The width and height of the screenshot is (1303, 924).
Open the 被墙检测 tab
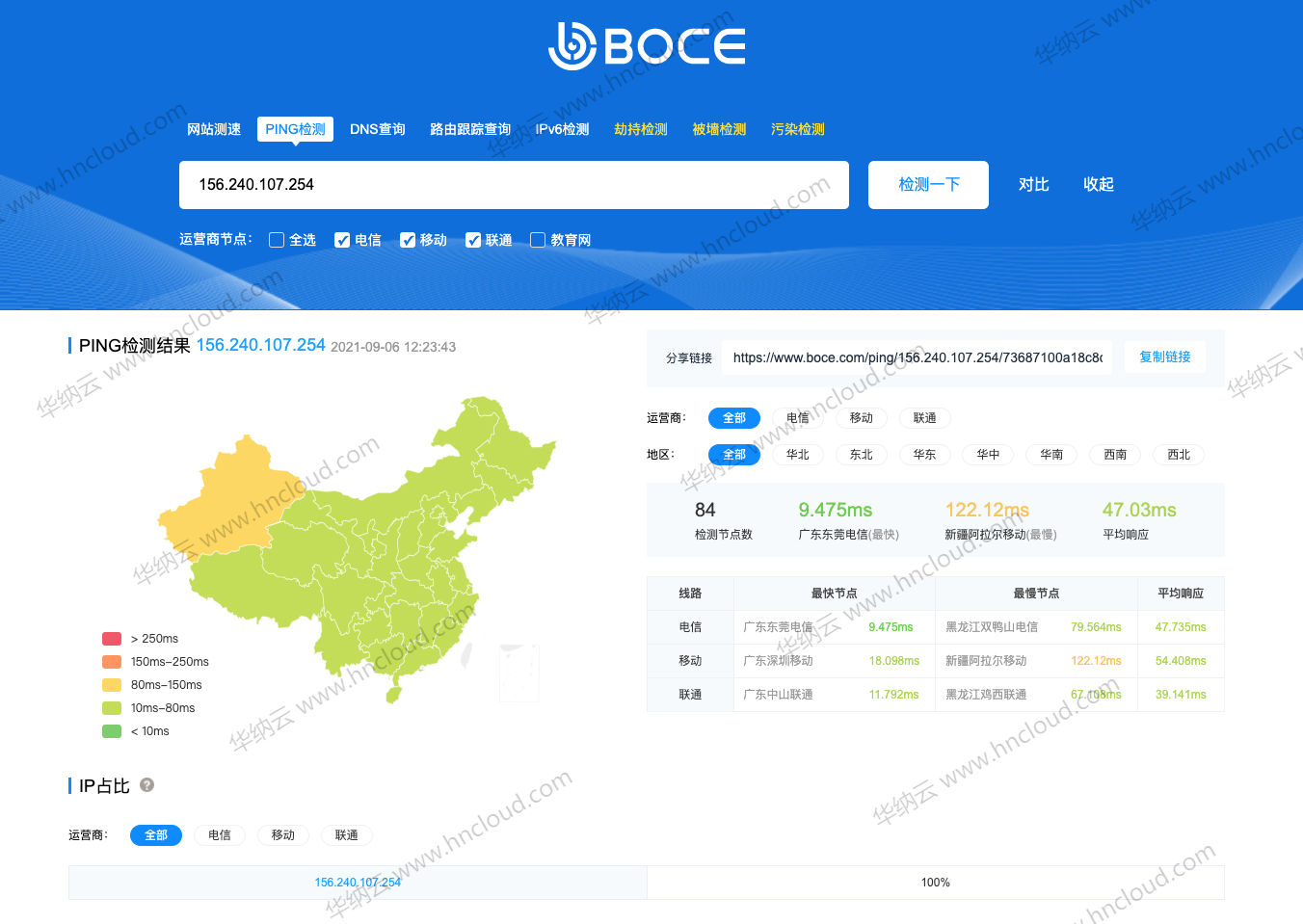coord(719,129)
